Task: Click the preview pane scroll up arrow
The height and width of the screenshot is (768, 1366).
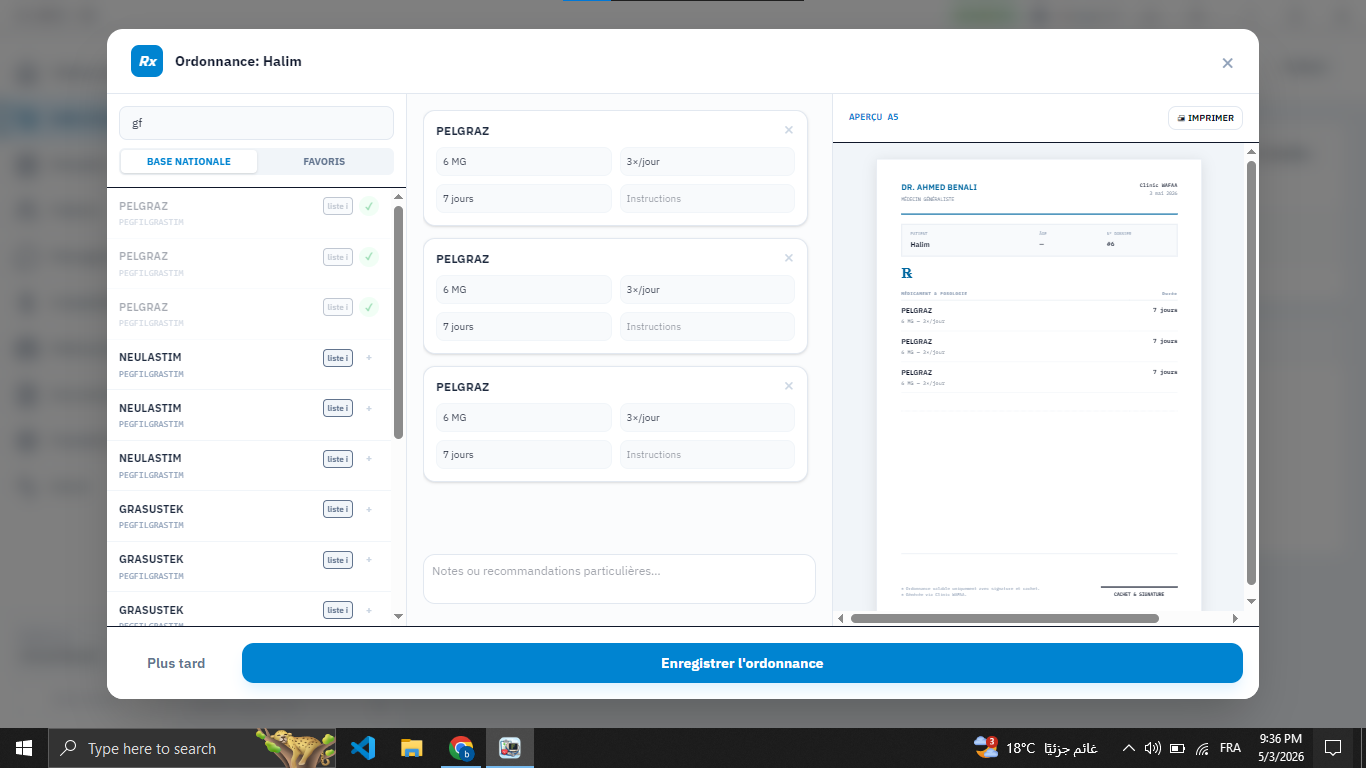Action: [x=1250, y=152]
